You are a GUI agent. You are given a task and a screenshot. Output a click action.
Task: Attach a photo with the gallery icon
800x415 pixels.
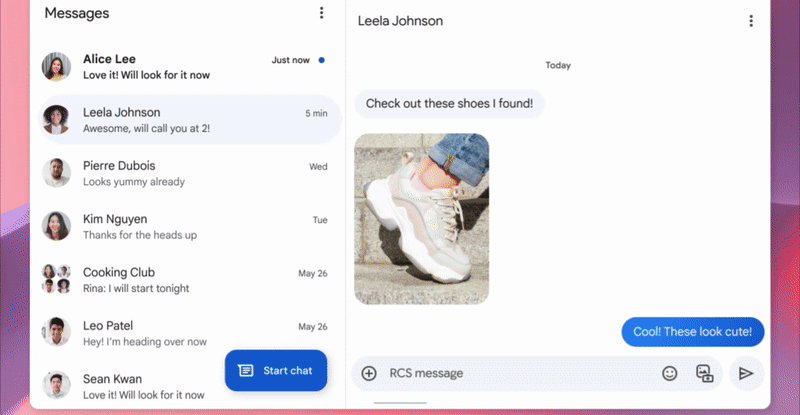[x=705, y=373]
